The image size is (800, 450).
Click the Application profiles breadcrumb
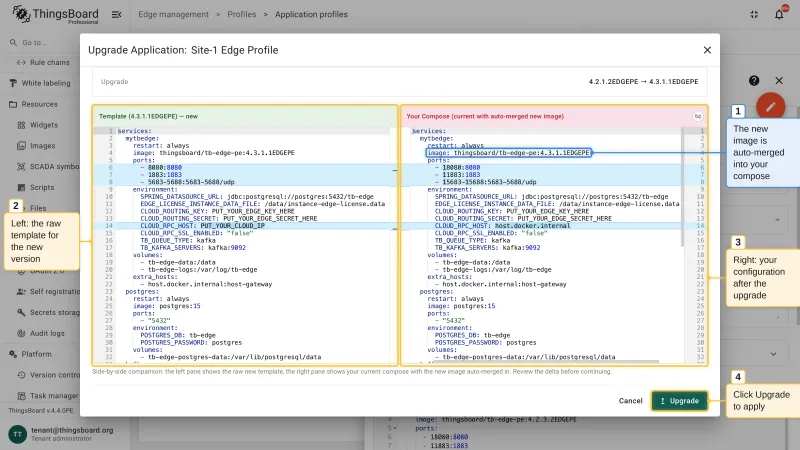coord(311,14)
